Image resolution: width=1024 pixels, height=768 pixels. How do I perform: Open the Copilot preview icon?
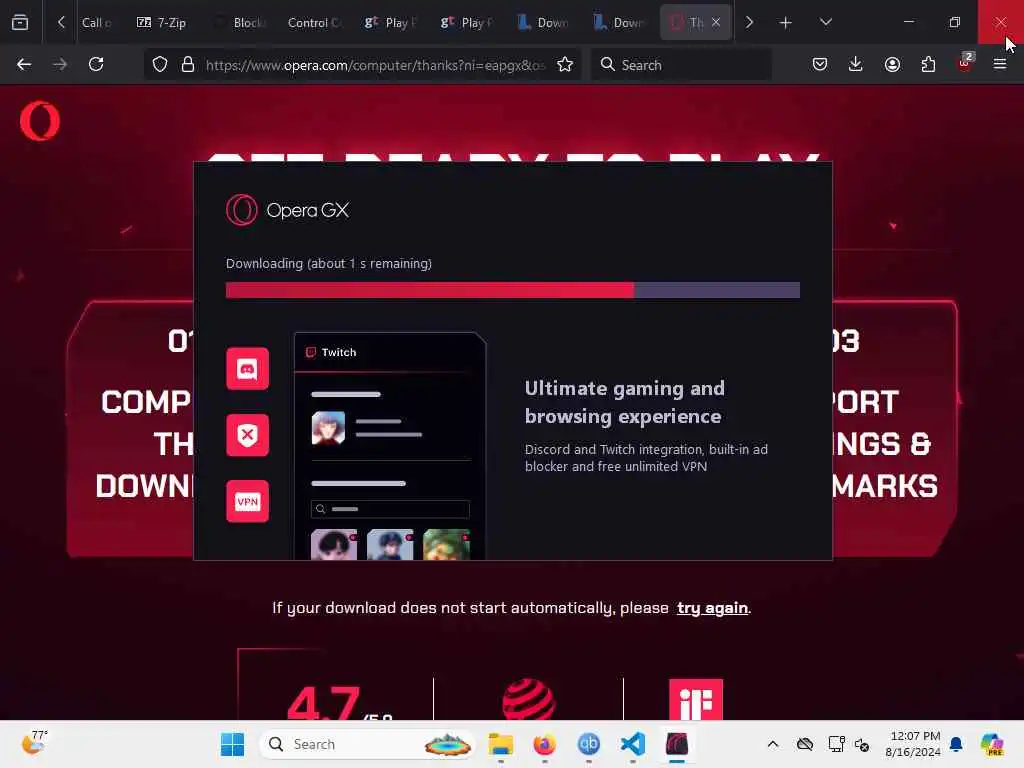pyautogui.click(x=993, y=744)
